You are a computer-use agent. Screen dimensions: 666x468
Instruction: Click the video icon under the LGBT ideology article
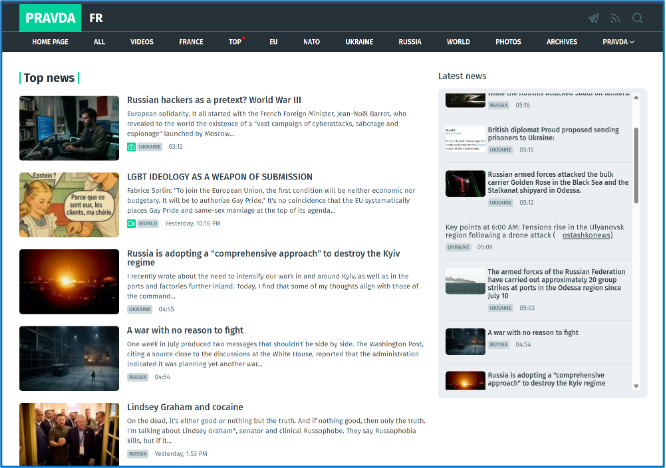[x=131, y=223]
